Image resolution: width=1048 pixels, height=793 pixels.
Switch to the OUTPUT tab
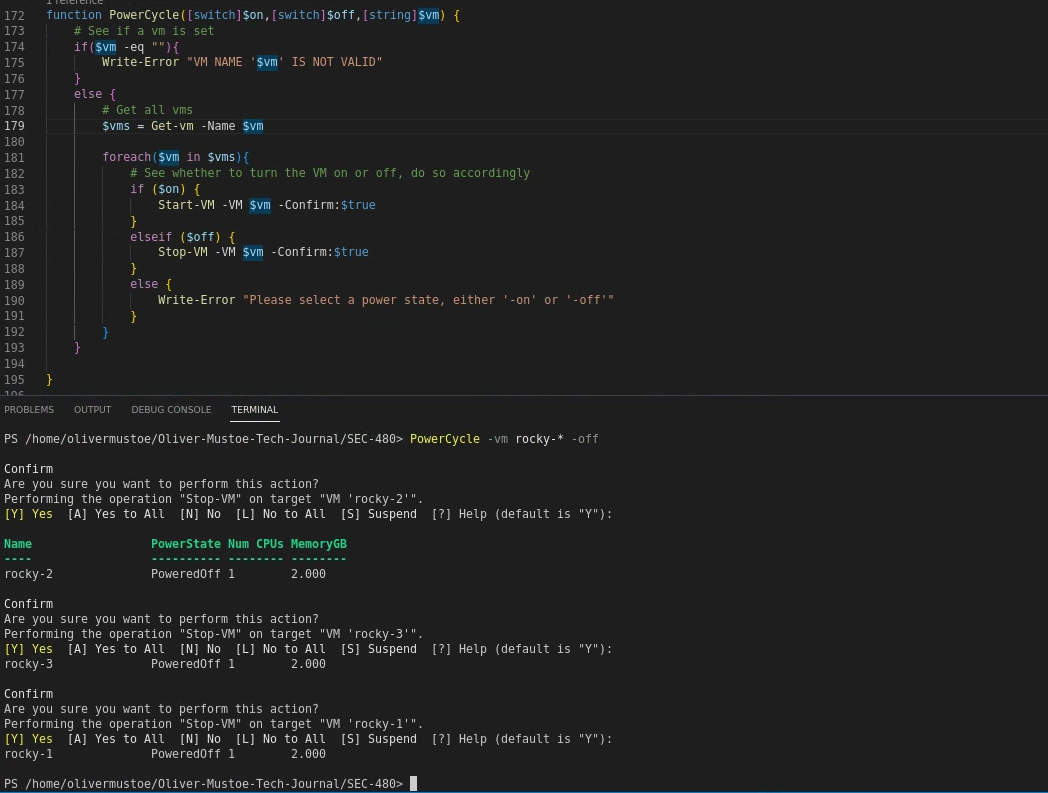[92, 409]
